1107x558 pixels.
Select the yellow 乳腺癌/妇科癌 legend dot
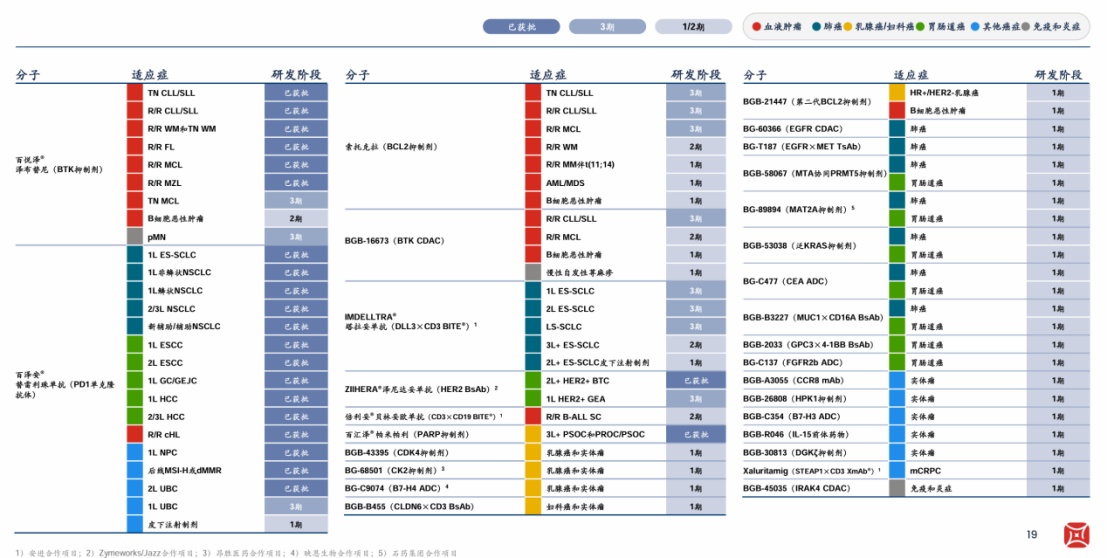point(847,27)
